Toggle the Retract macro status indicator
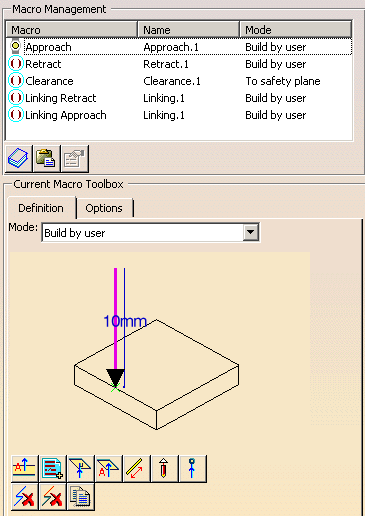 (15, 64)
